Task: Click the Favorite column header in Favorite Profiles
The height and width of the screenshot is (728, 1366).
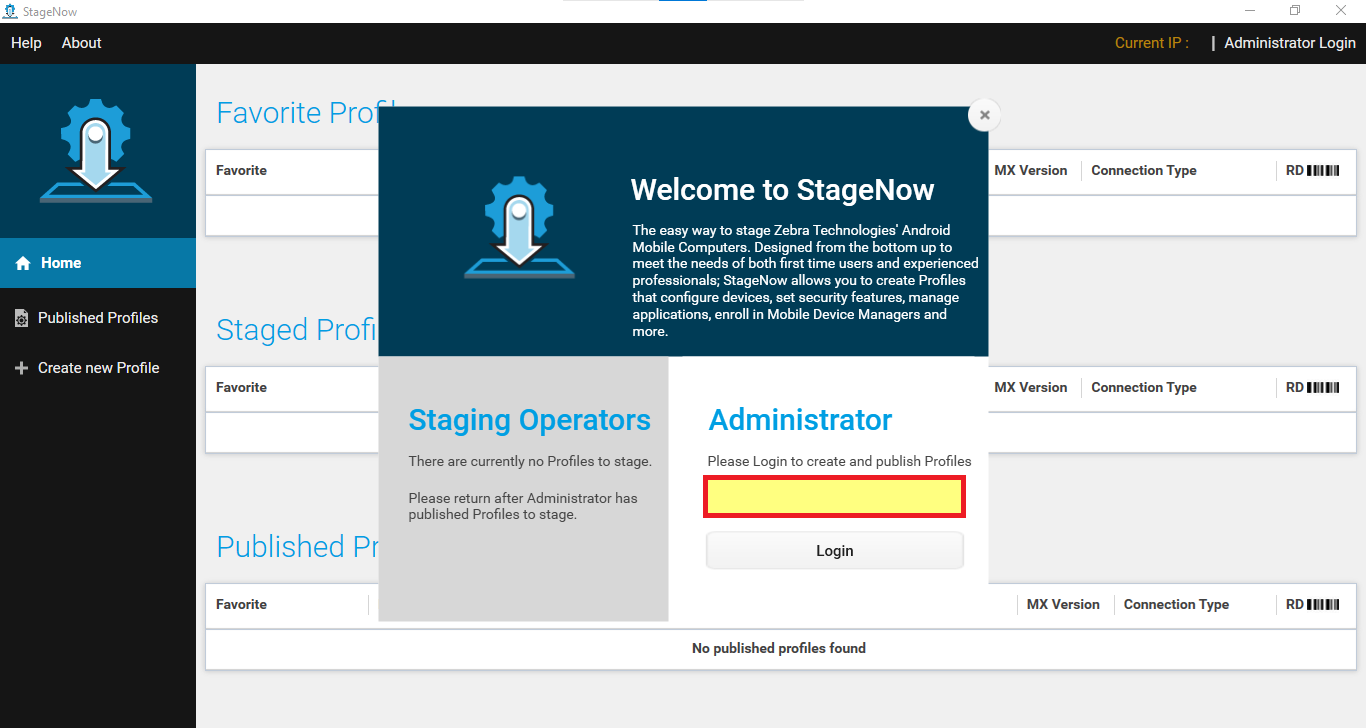Action: tap(241, 170)
